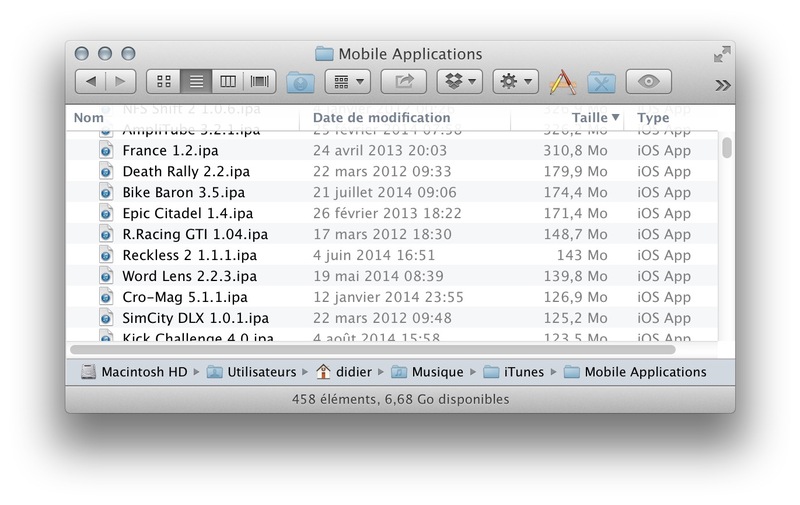Click the Epic Citadel 1.4.ipa file name
Viewport: 800px width, 505px height.
(x=188, y=214)
